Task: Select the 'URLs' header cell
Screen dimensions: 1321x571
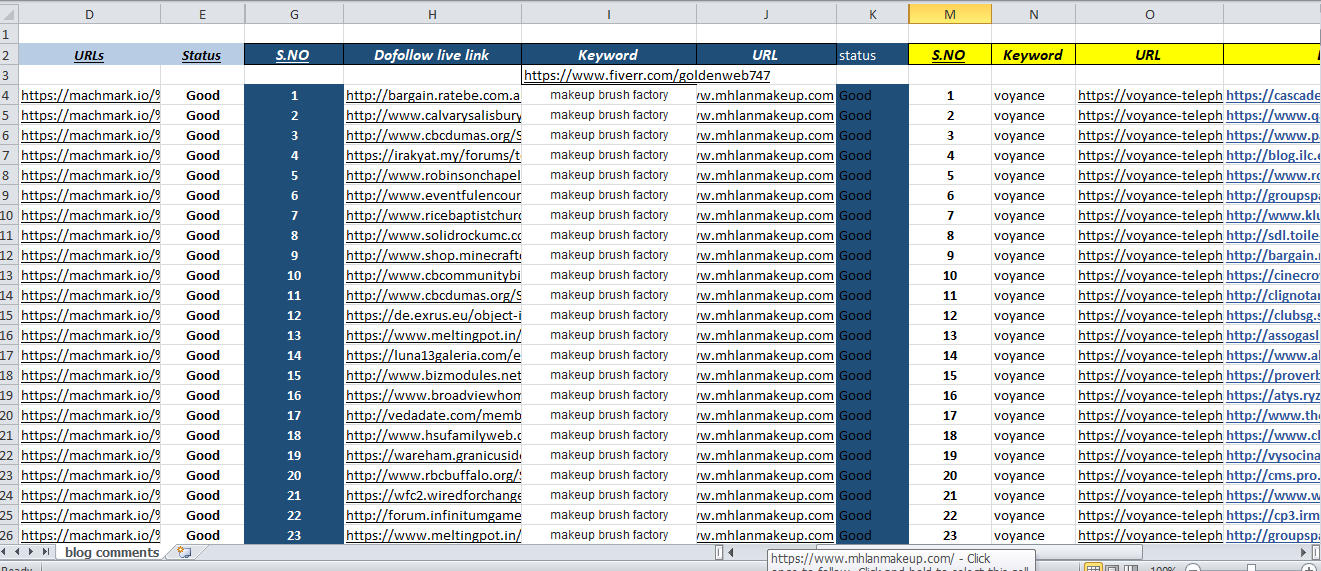Action: click(90, 55)
